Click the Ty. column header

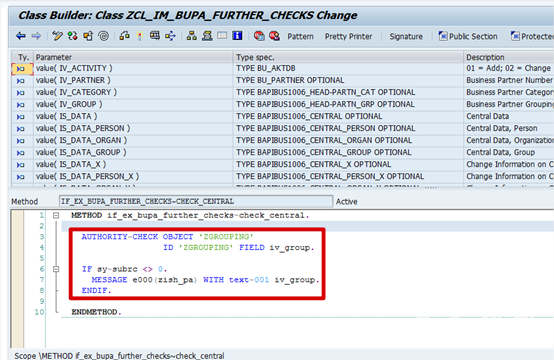(23, 57)
